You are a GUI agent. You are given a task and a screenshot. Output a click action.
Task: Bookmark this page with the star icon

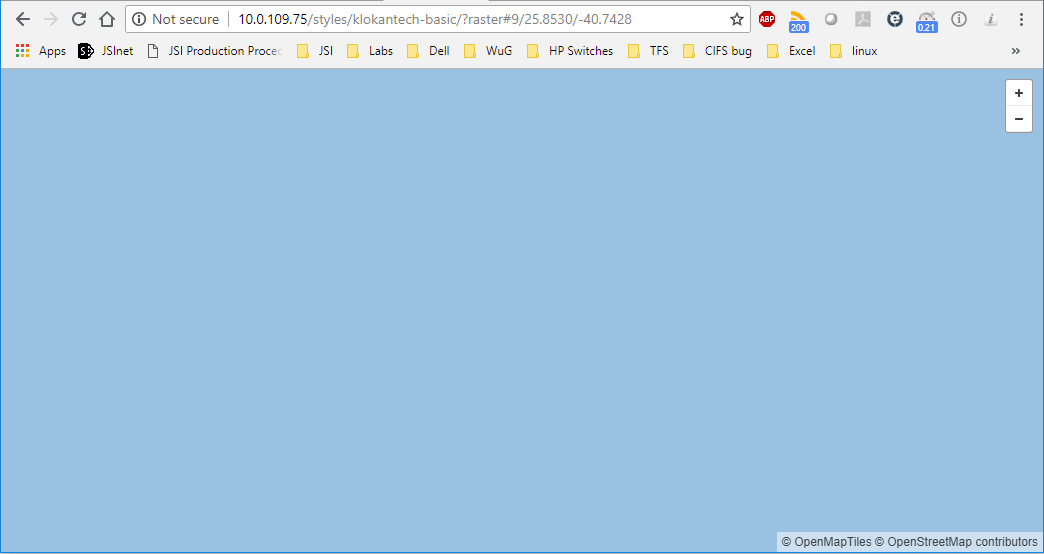(736, 19)
